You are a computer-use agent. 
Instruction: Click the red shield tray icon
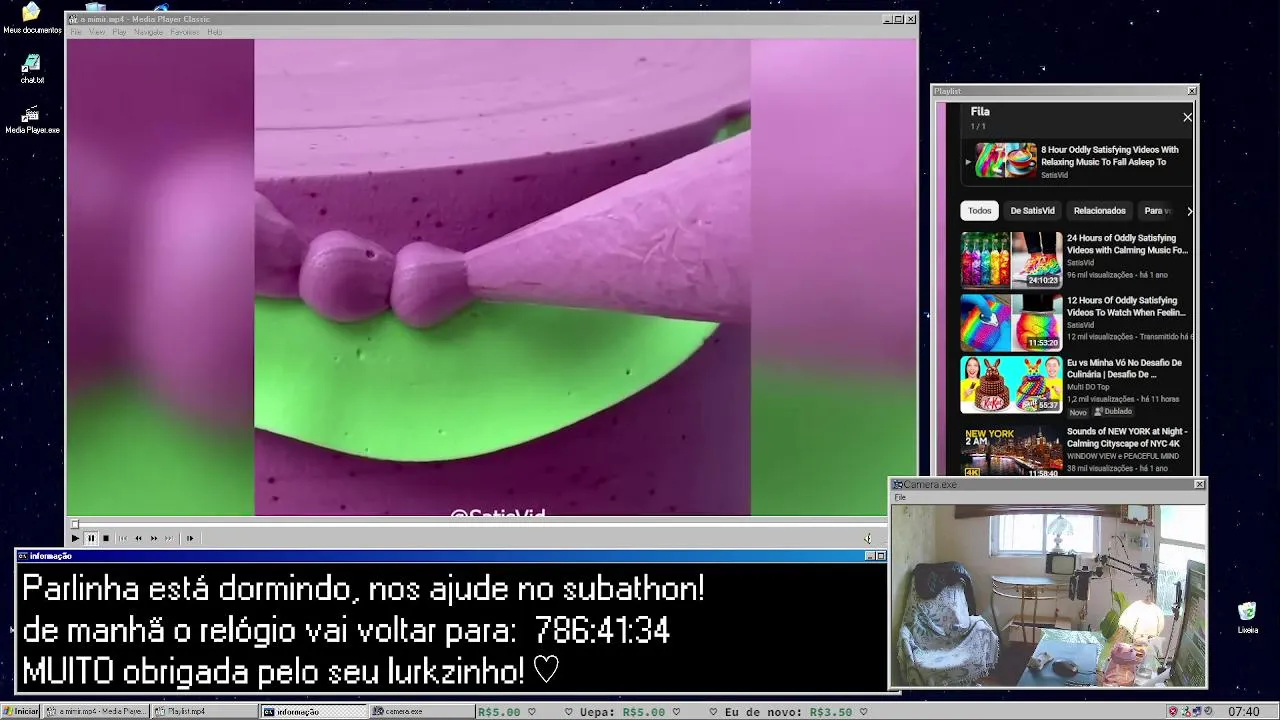(x=1173, y=712)
